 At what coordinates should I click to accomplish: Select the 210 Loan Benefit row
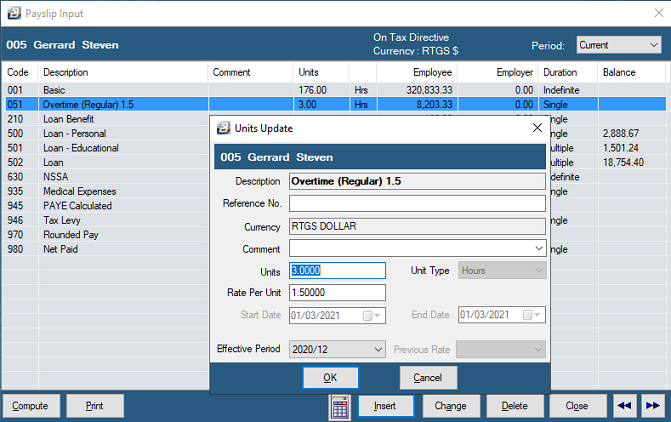tap(106, 119)
